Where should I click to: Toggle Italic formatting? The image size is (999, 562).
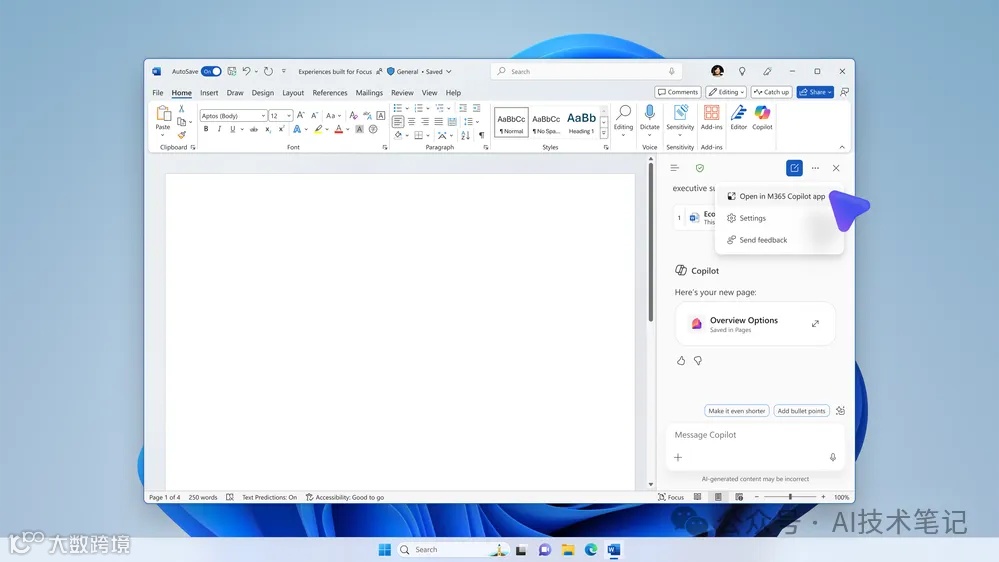click(x=219, y=129)
